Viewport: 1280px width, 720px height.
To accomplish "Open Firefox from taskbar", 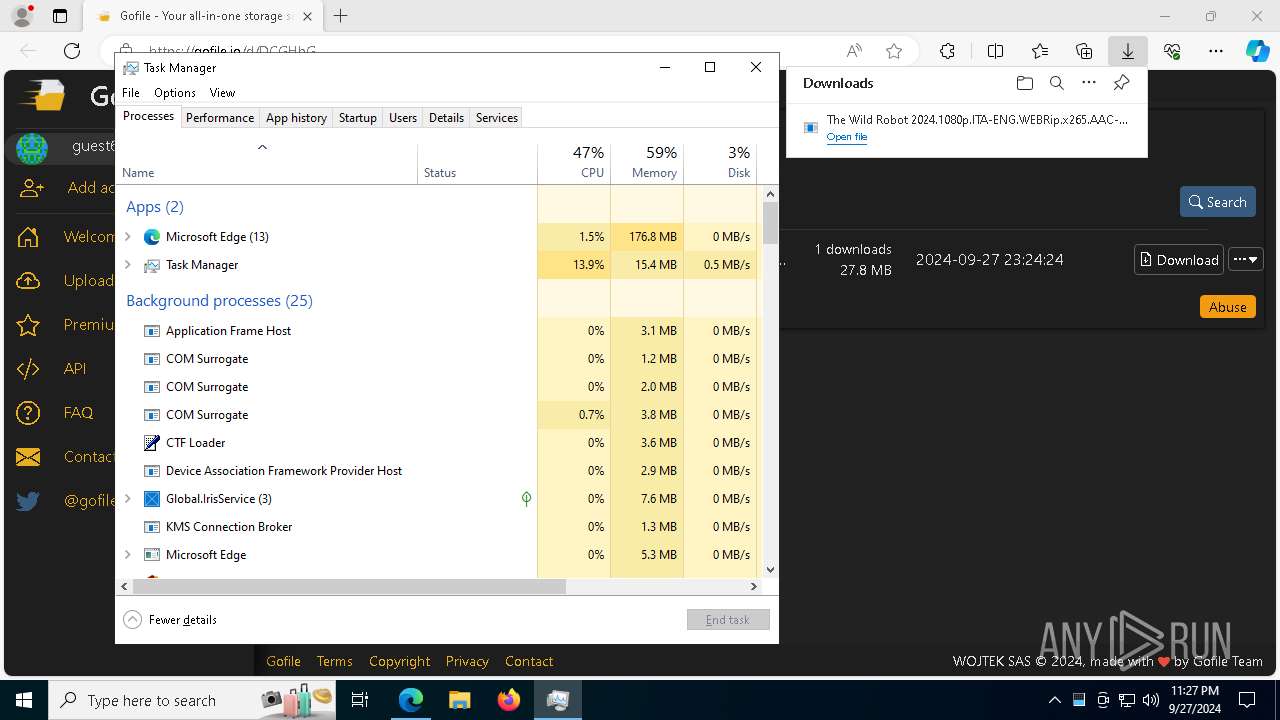I will 509,700.
